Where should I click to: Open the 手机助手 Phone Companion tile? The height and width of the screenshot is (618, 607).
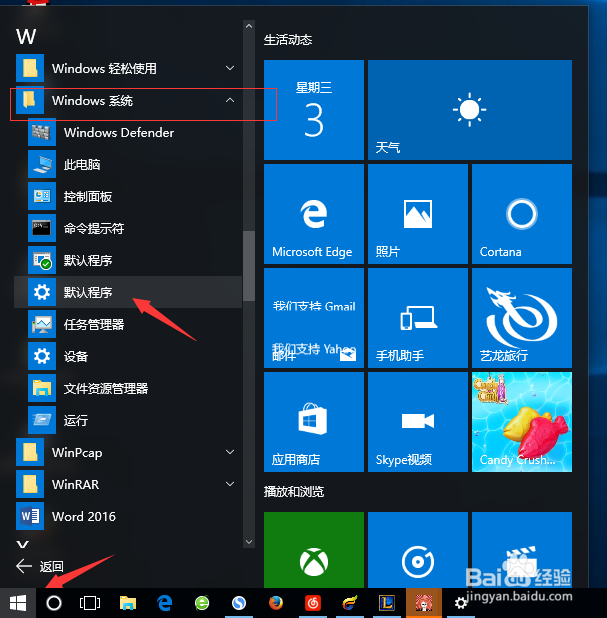tap(418, 318)
